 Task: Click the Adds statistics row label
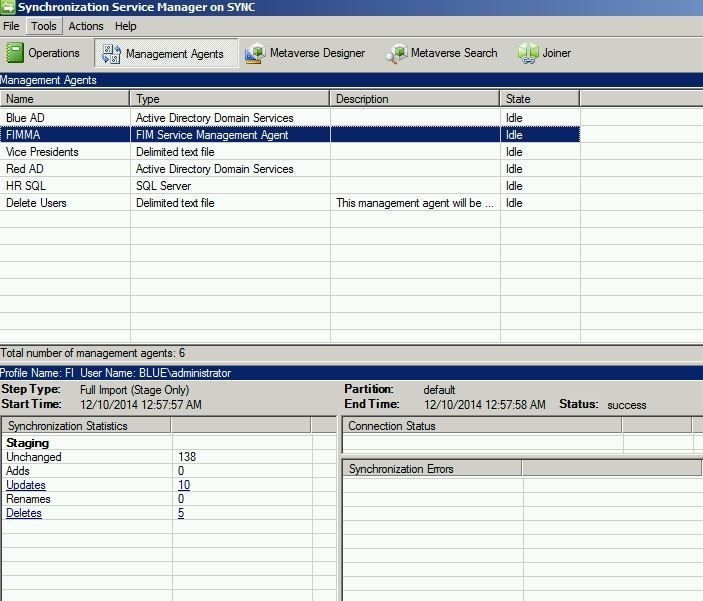(17, 470)
